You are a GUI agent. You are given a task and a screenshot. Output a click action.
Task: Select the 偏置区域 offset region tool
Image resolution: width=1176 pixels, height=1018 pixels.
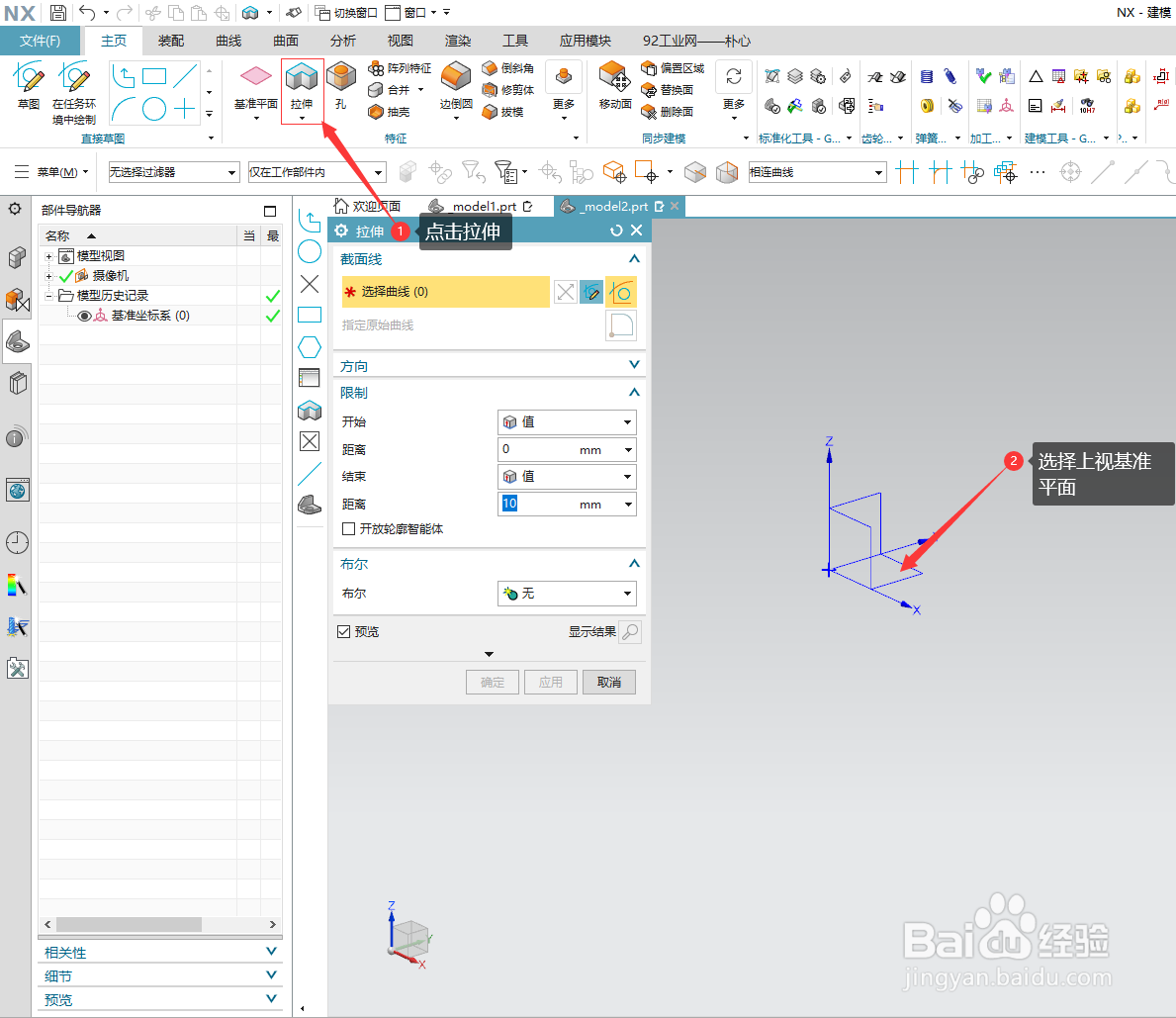pos(673,68)
